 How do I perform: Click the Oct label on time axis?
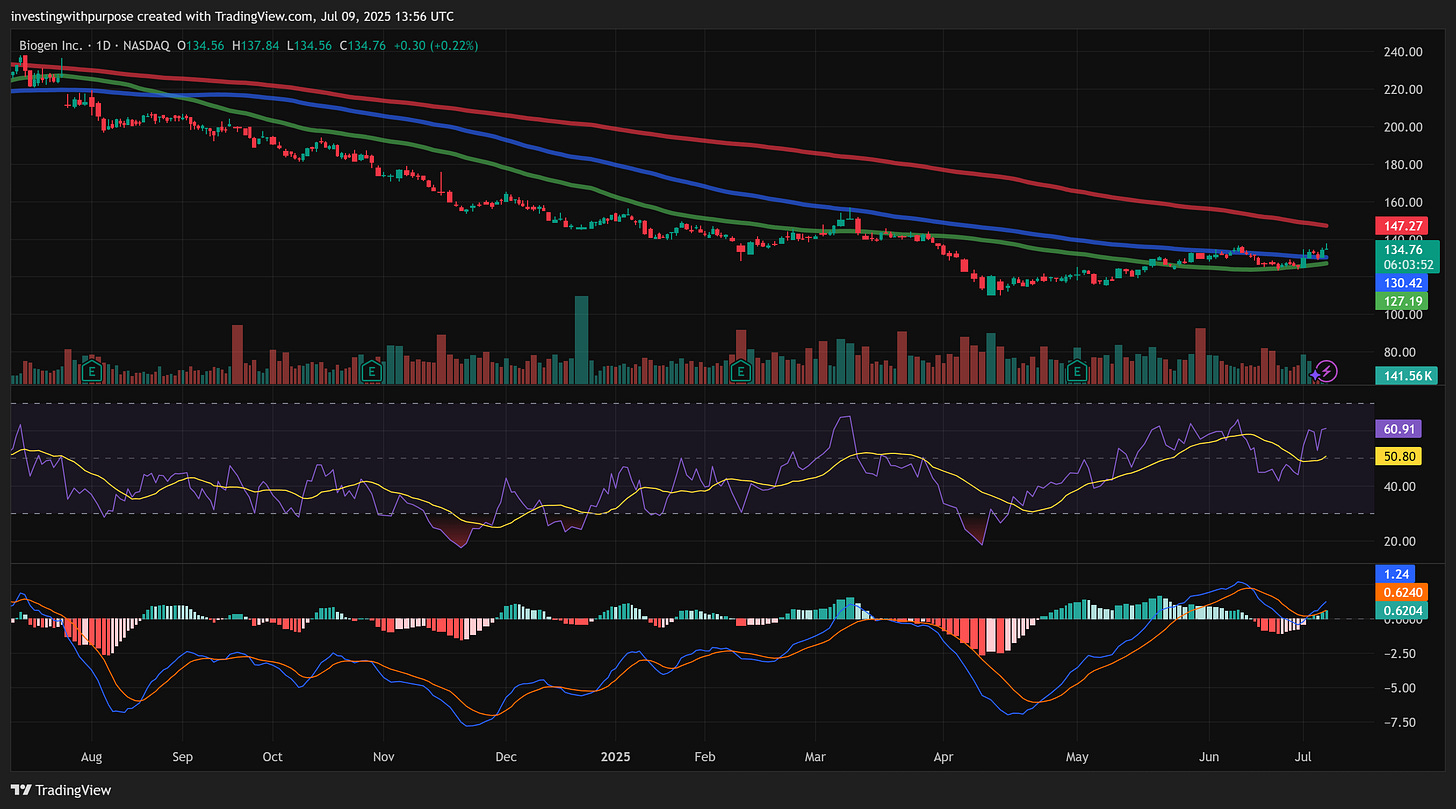(x=273, y=757)
